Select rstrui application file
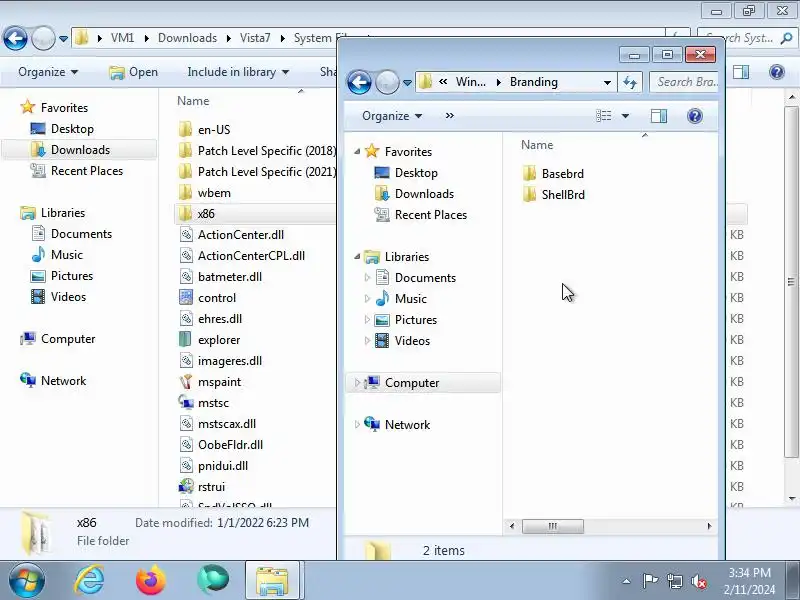 (x=202, y=487)
